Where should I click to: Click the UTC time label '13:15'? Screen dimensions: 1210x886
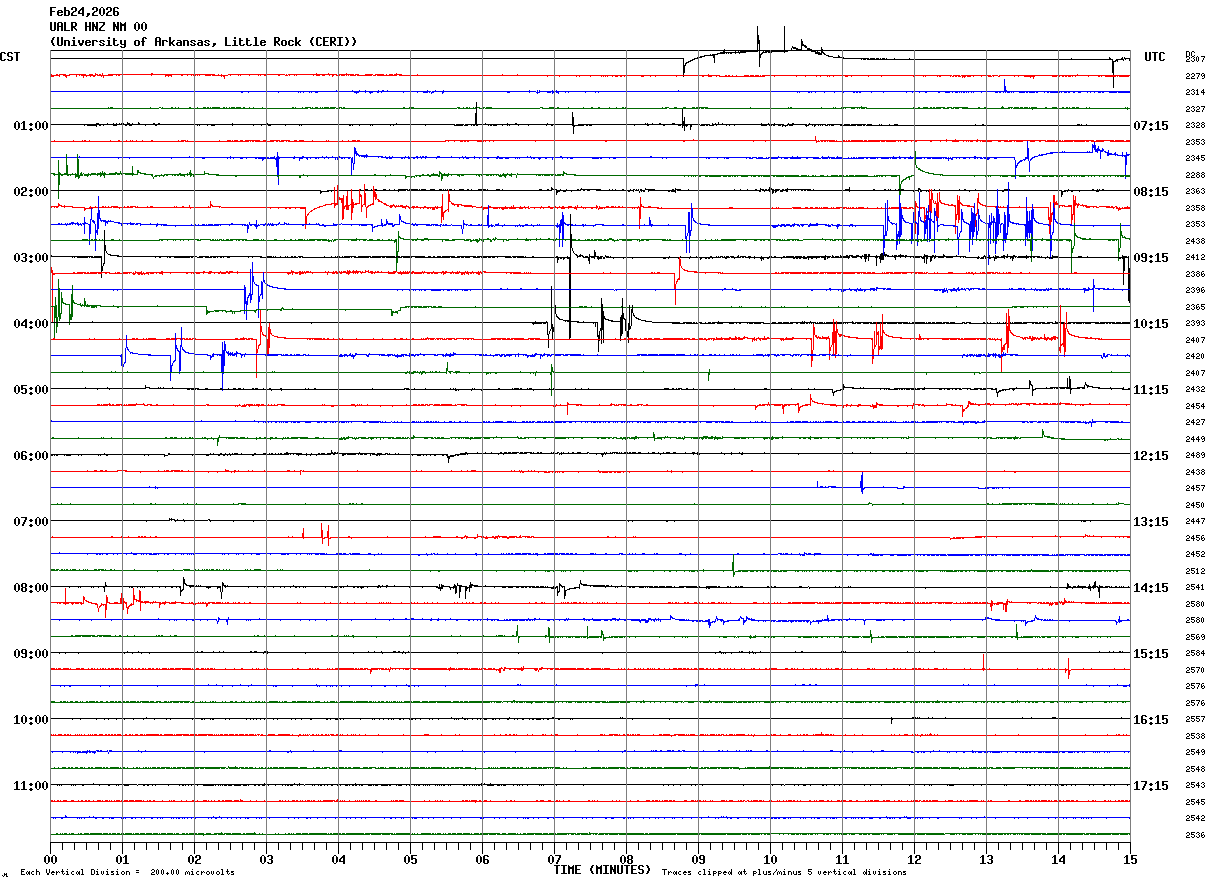point(1151,522)
